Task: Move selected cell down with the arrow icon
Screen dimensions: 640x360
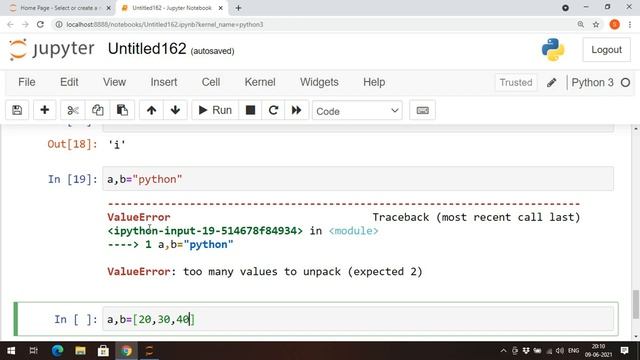Action: (x=176, y=110)
